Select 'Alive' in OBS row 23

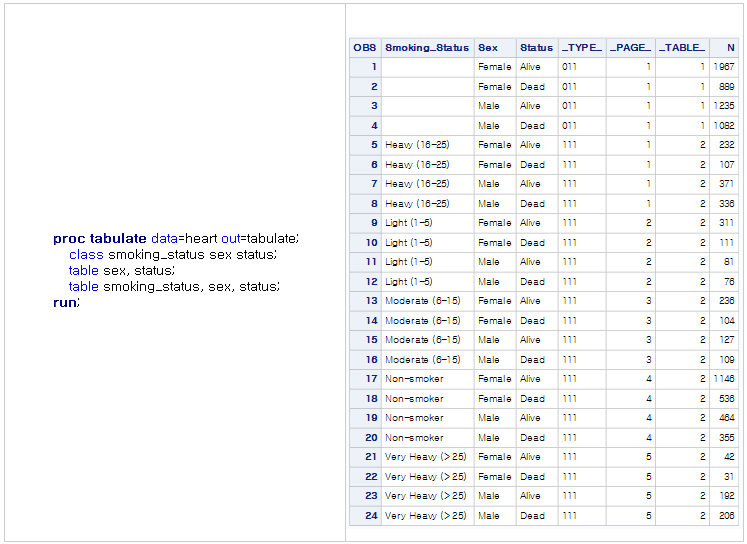[530, 496]
